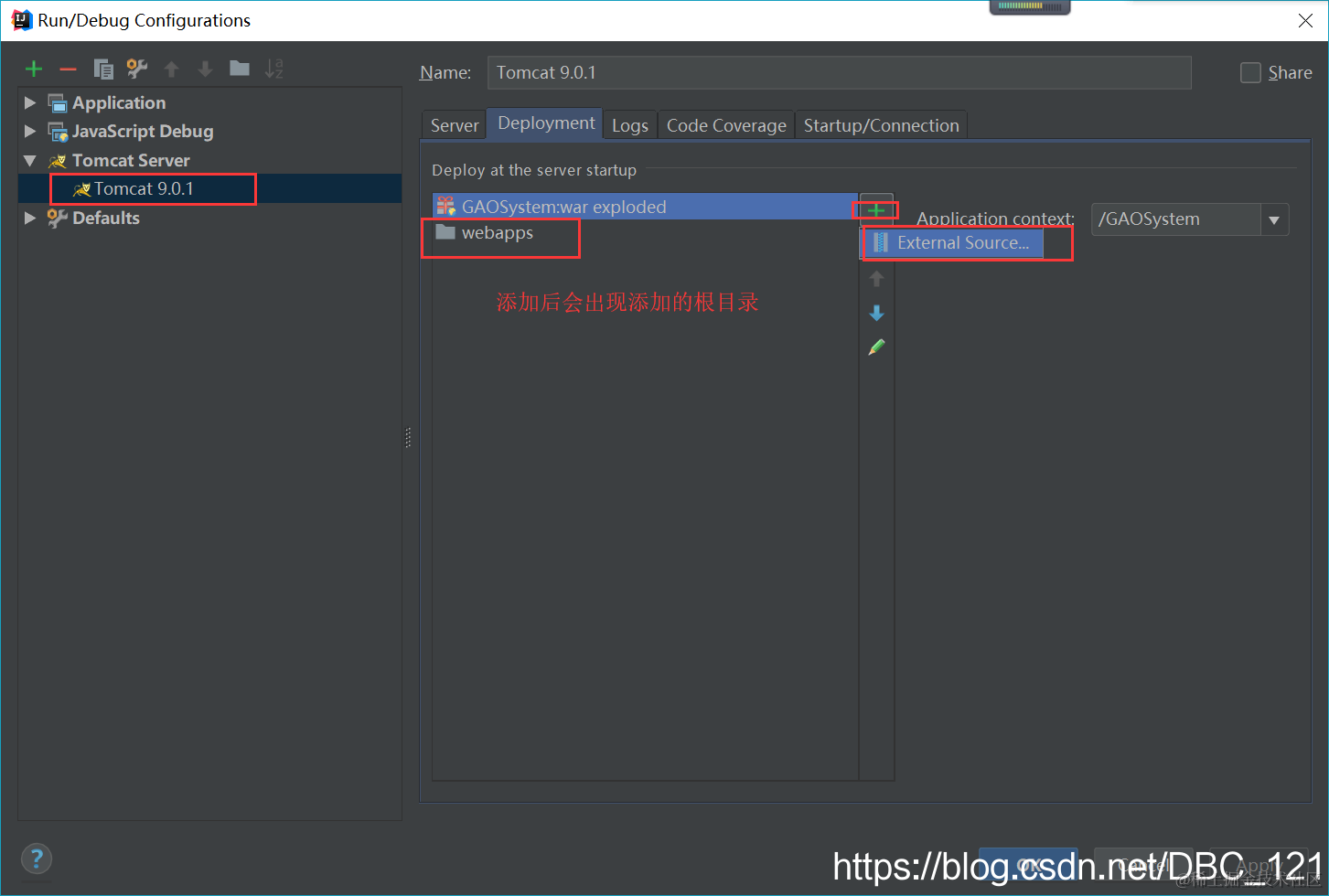
Task: Click the help question mark button
Action: tap(37, 859)
